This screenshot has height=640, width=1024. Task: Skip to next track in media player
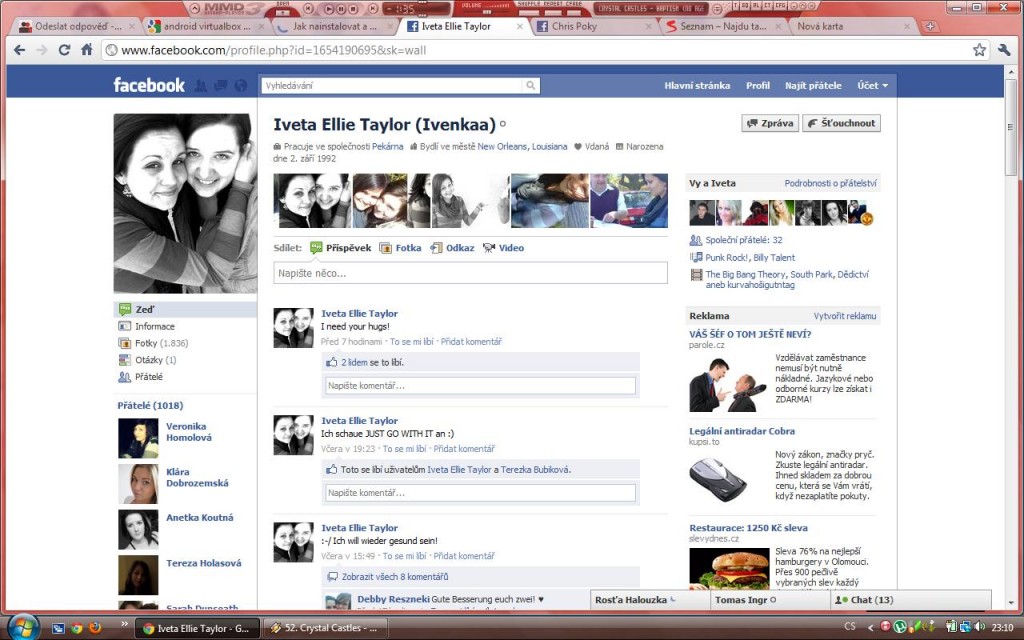coord(372,8)
